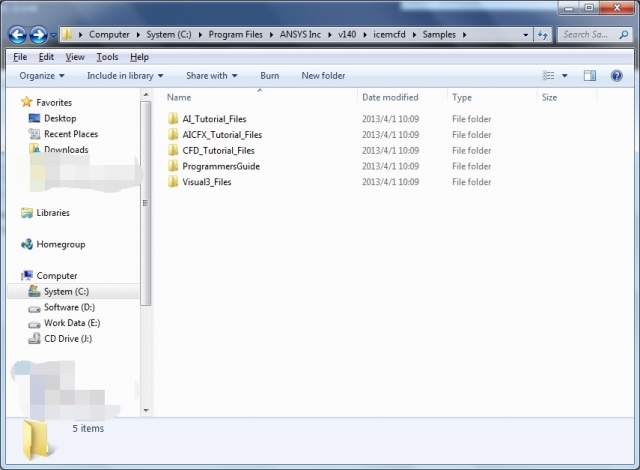The height and width of the screenshot is (470, 640).
Task: Click the Forward navigation arrow button
Action: tap(40, 34)
